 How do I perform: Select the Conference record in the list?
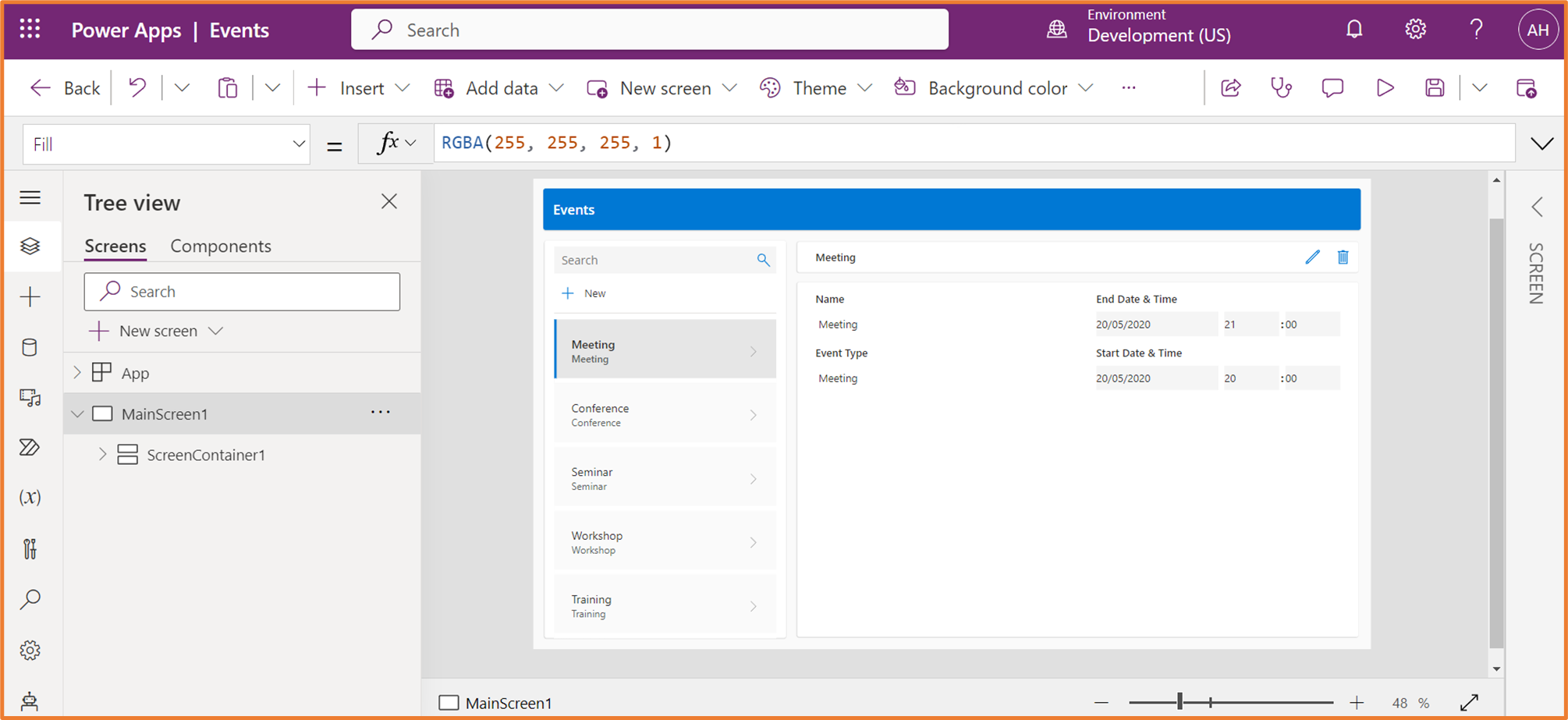click(664, 413)
